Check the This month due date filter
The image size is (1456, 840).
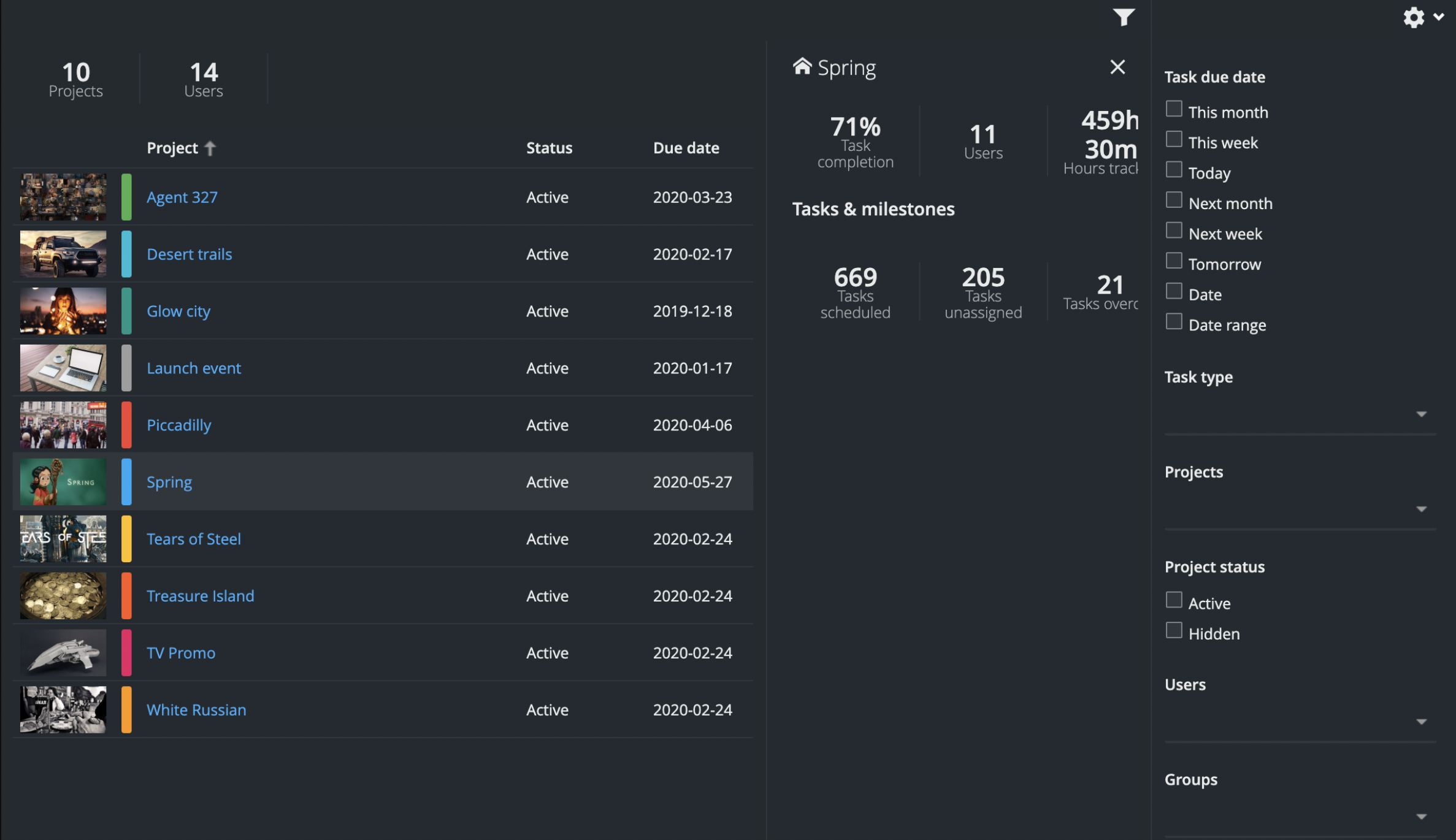click(1173, 108)
